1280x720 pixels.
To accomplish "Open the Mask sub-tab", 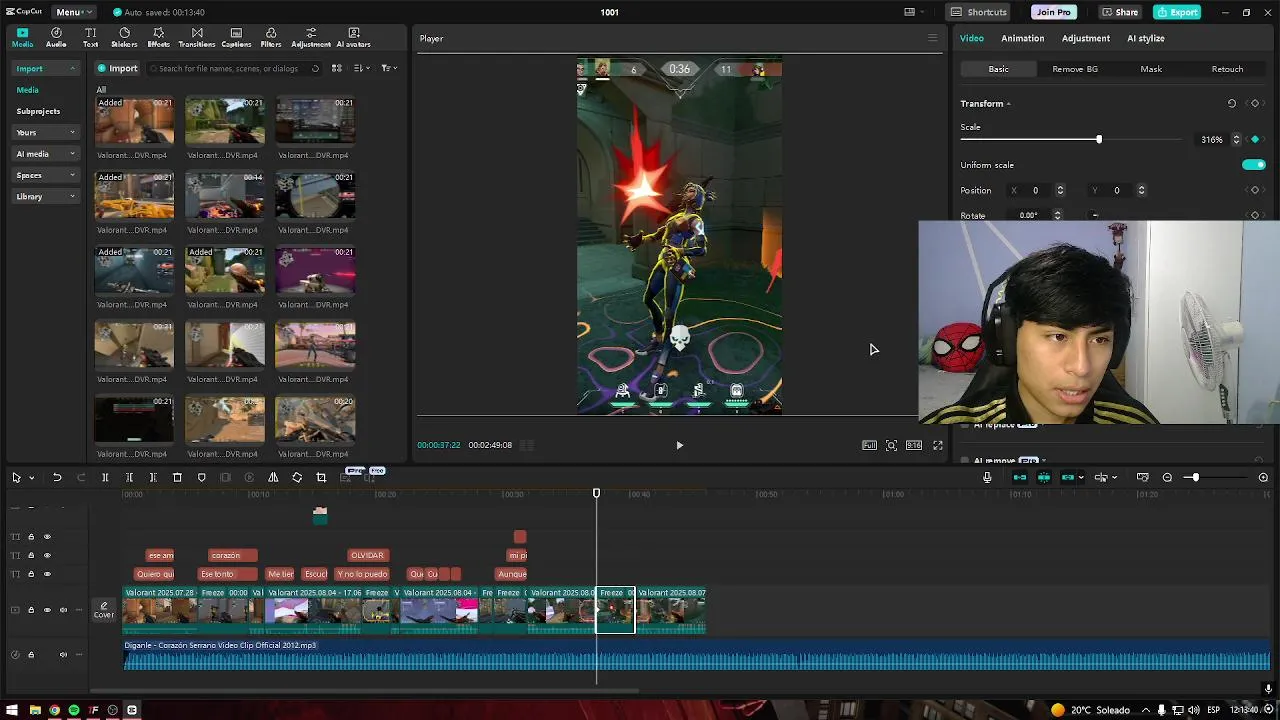I will (1151, 69).
